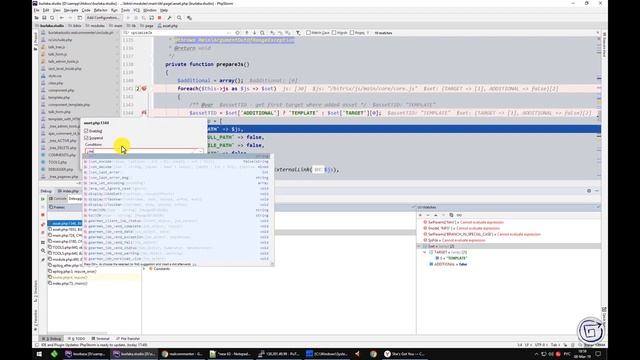Image resolution: width=640 pixels, height=360 pixels.
Task: Open Windows Start menu
Action: (x=40, y=354)
